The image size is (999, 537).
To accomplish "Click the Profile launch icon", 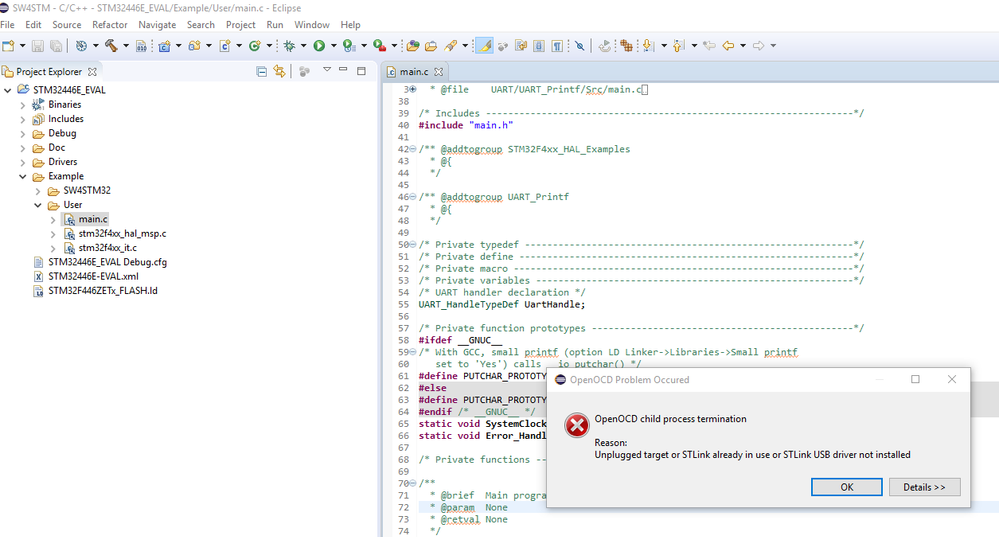I will (x=349, y=46).
